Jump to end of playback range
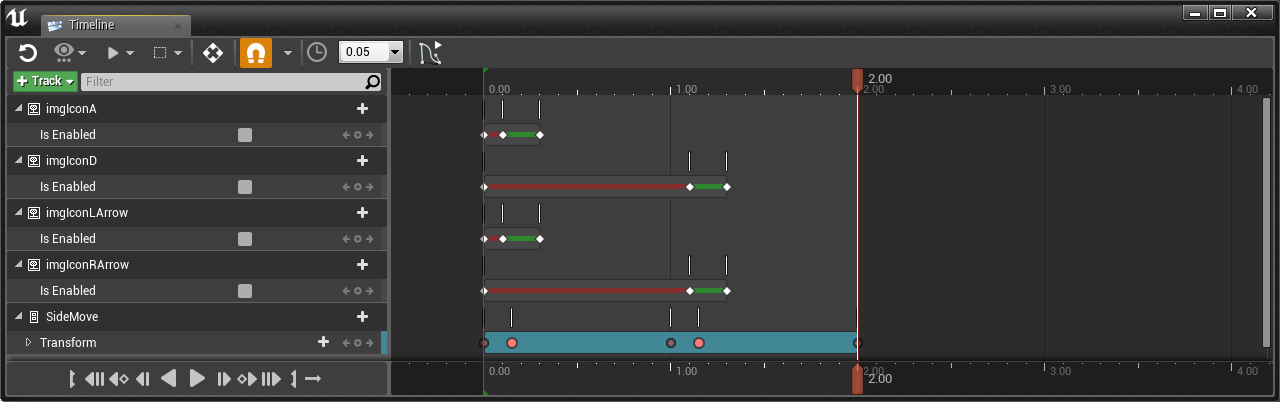This screenshot has height=402, width=1280. (271, 379)
